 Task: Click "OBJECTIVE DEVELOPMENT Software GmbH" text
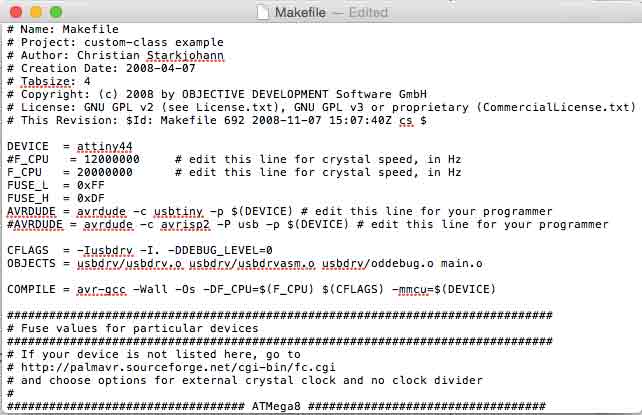coord(304,95)
